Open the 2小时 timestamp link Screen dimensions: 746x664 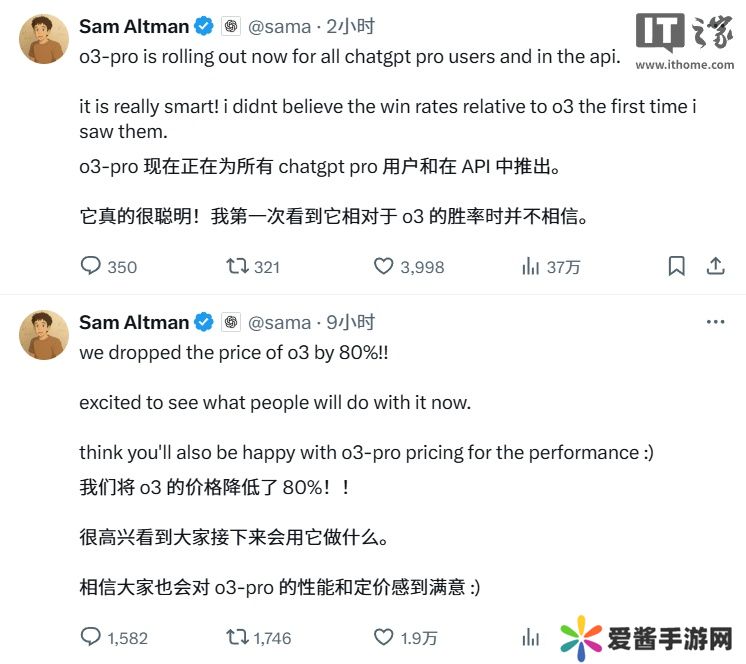click(351, 26)
